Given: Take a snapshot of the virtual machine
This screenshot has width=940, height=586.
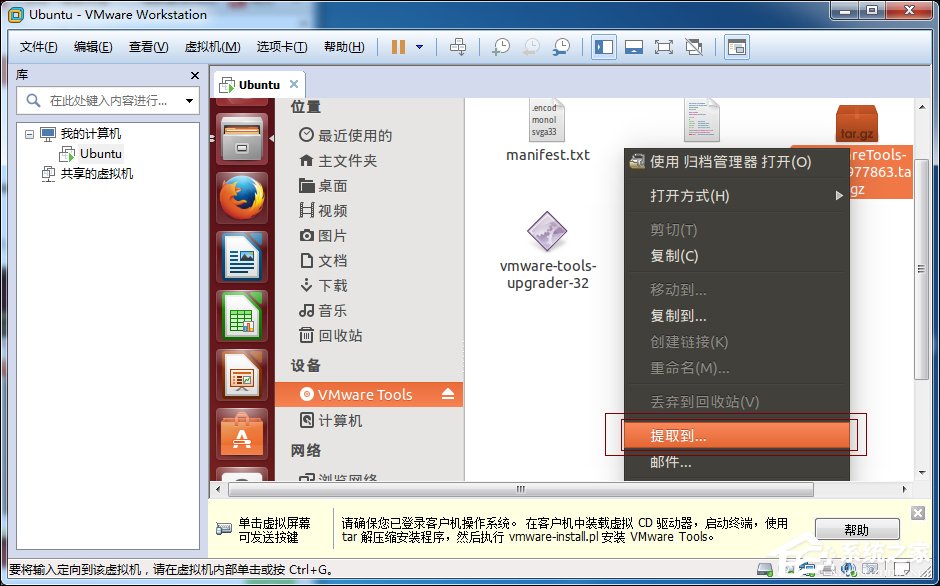Looking at the screenshot, I should coord(500,46).
